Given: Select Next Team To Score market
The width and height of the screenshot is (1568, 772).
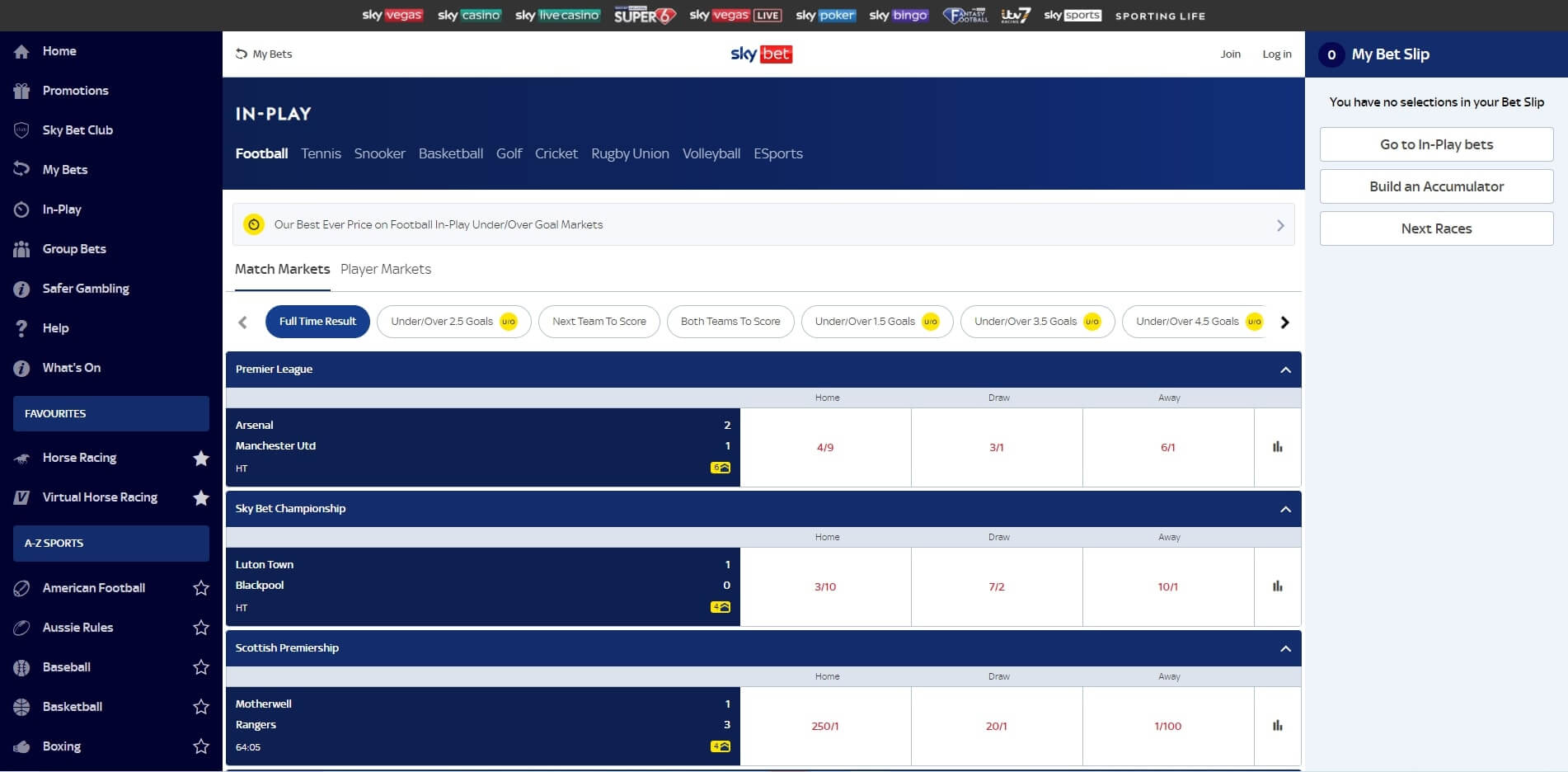Looking at the screenshot, I should coord(599,322).
